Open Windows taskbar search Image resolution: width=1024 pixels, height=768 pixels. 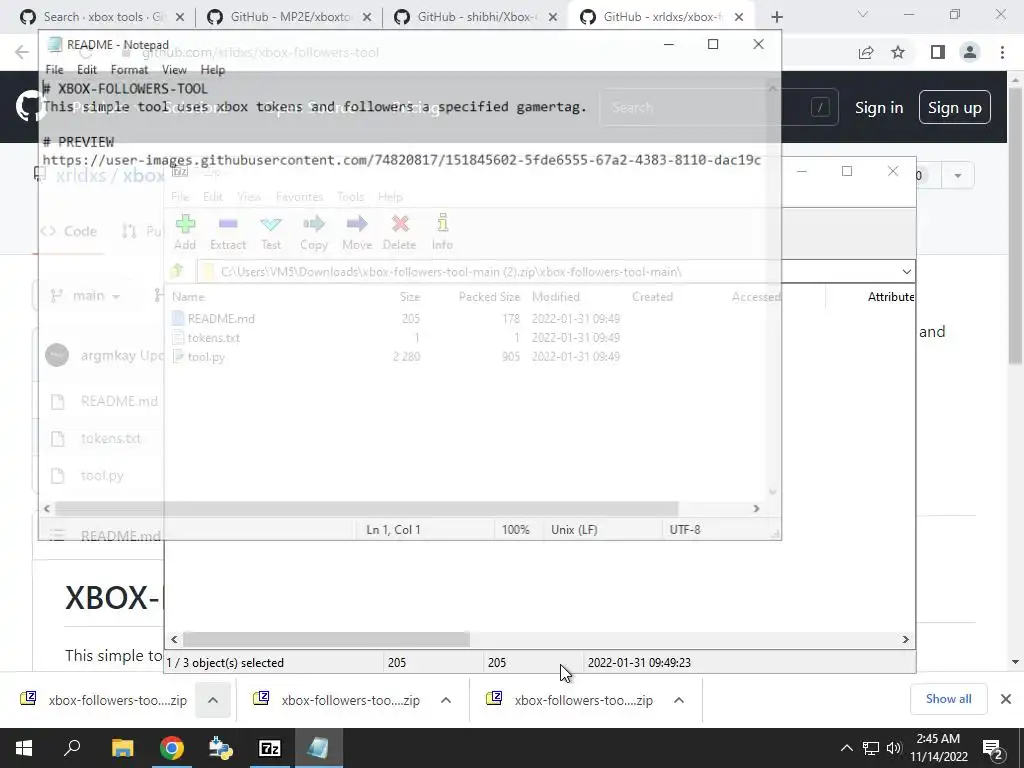(x=72, y=748)
